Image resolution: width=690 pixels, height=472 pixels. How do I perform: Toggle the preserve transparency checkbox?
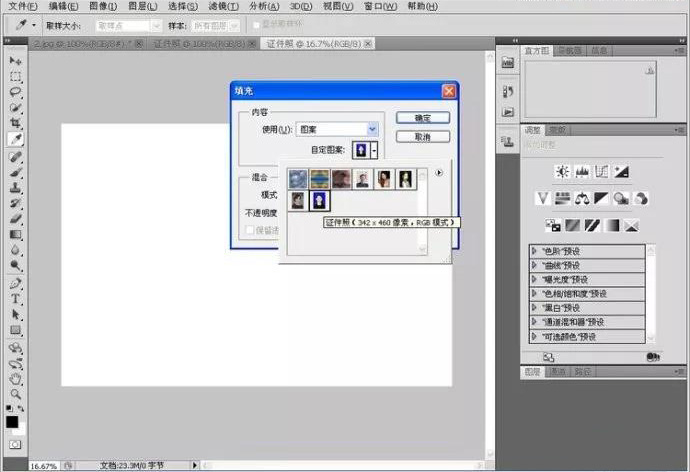click(250, 230)
